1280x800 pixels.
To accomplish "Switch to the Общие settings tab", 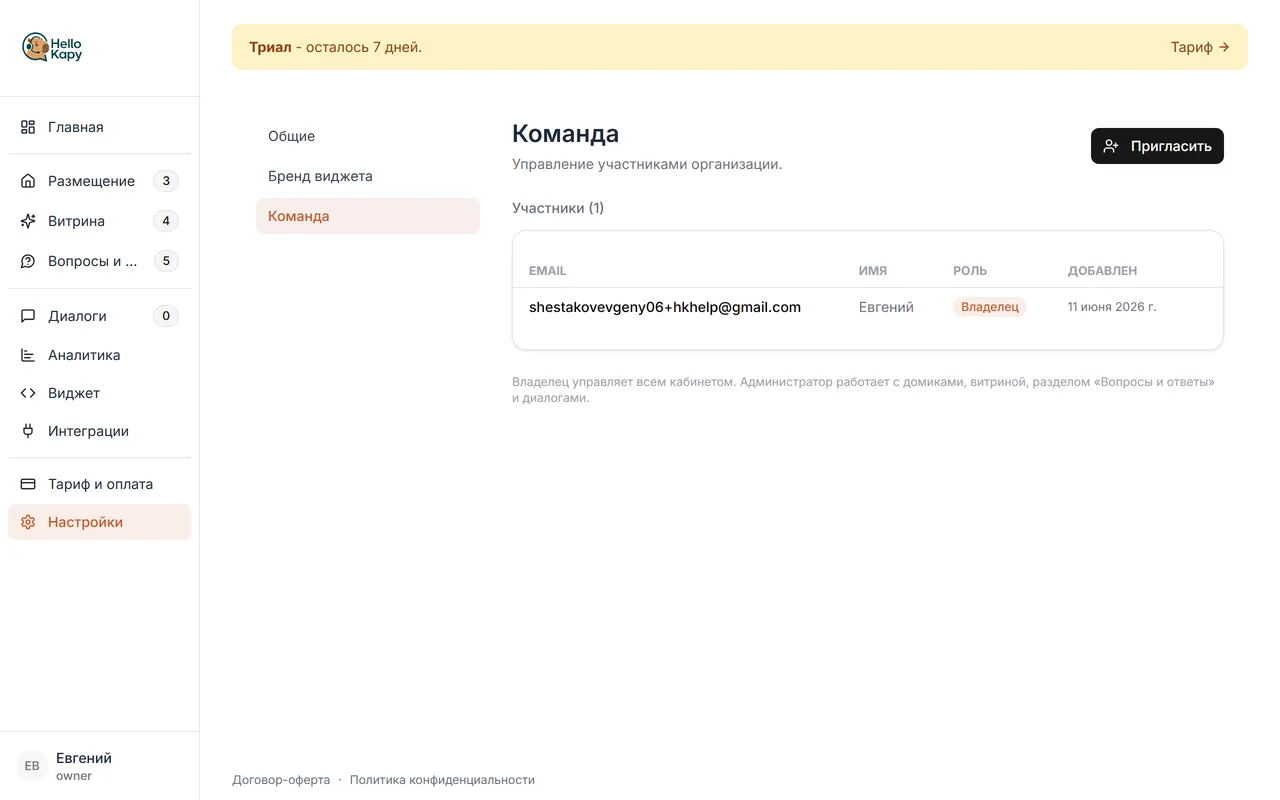I will (368, 136).
